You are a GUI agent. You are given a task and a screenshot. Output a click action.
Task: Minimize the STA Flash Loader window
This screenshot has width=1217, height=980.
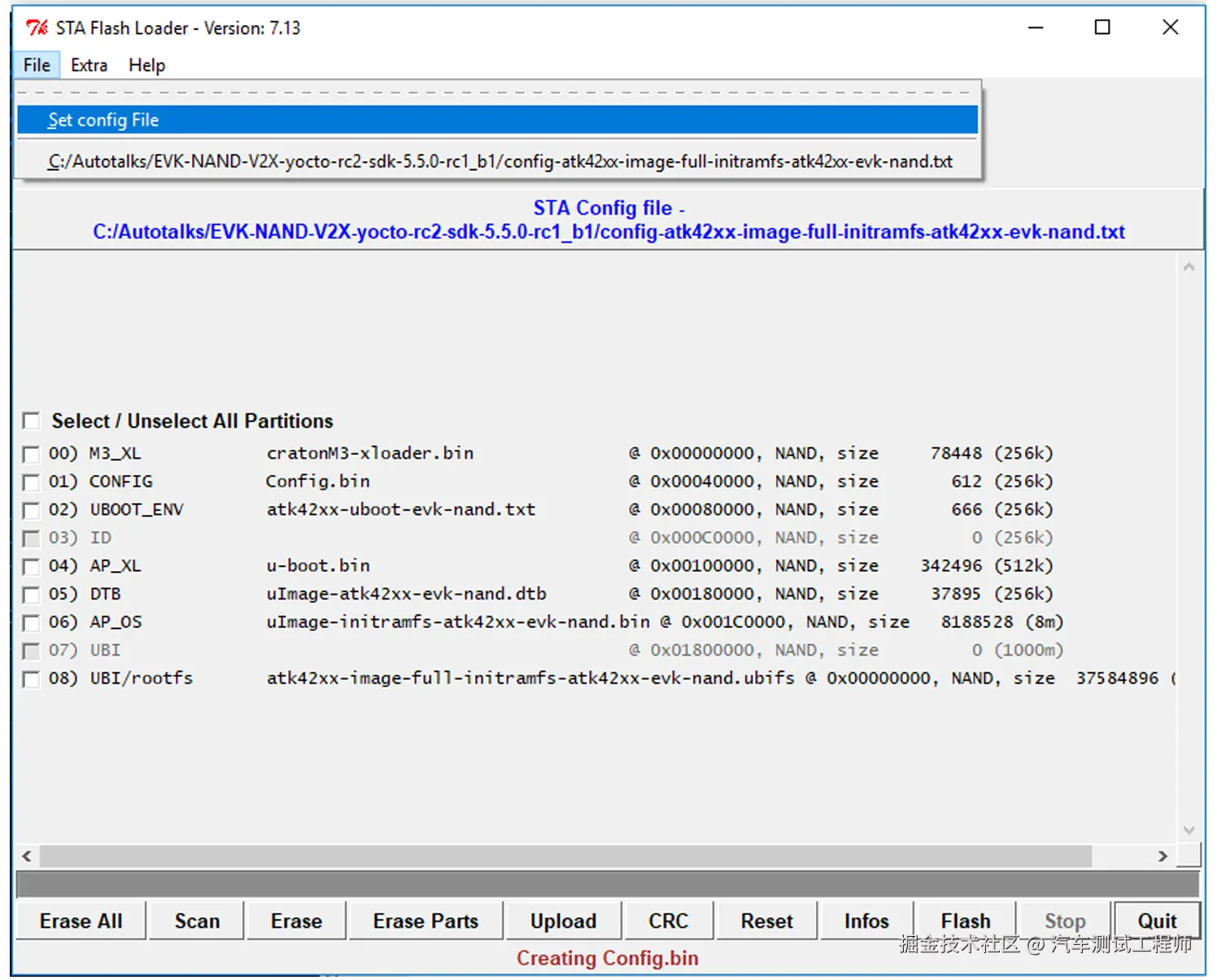click(1036, 28)
